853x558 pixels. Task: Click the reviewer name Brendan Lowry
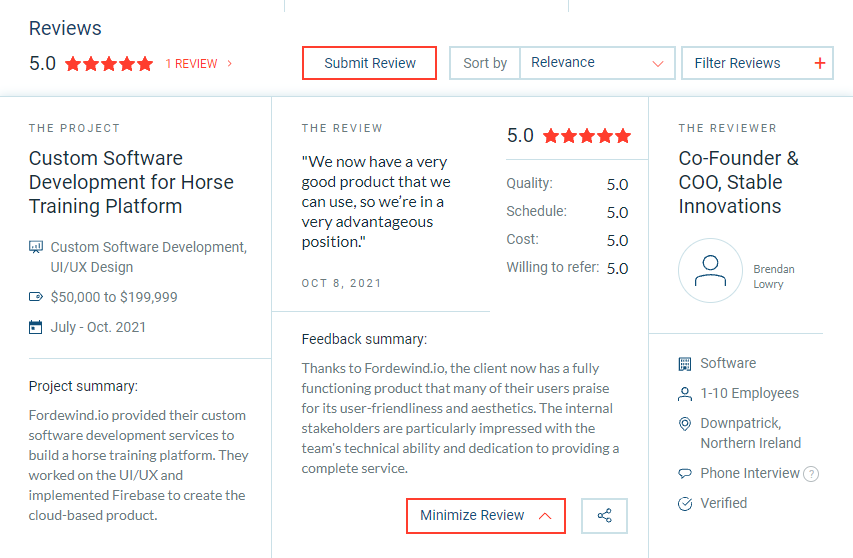pyautogui.click(x=774, y=277)
